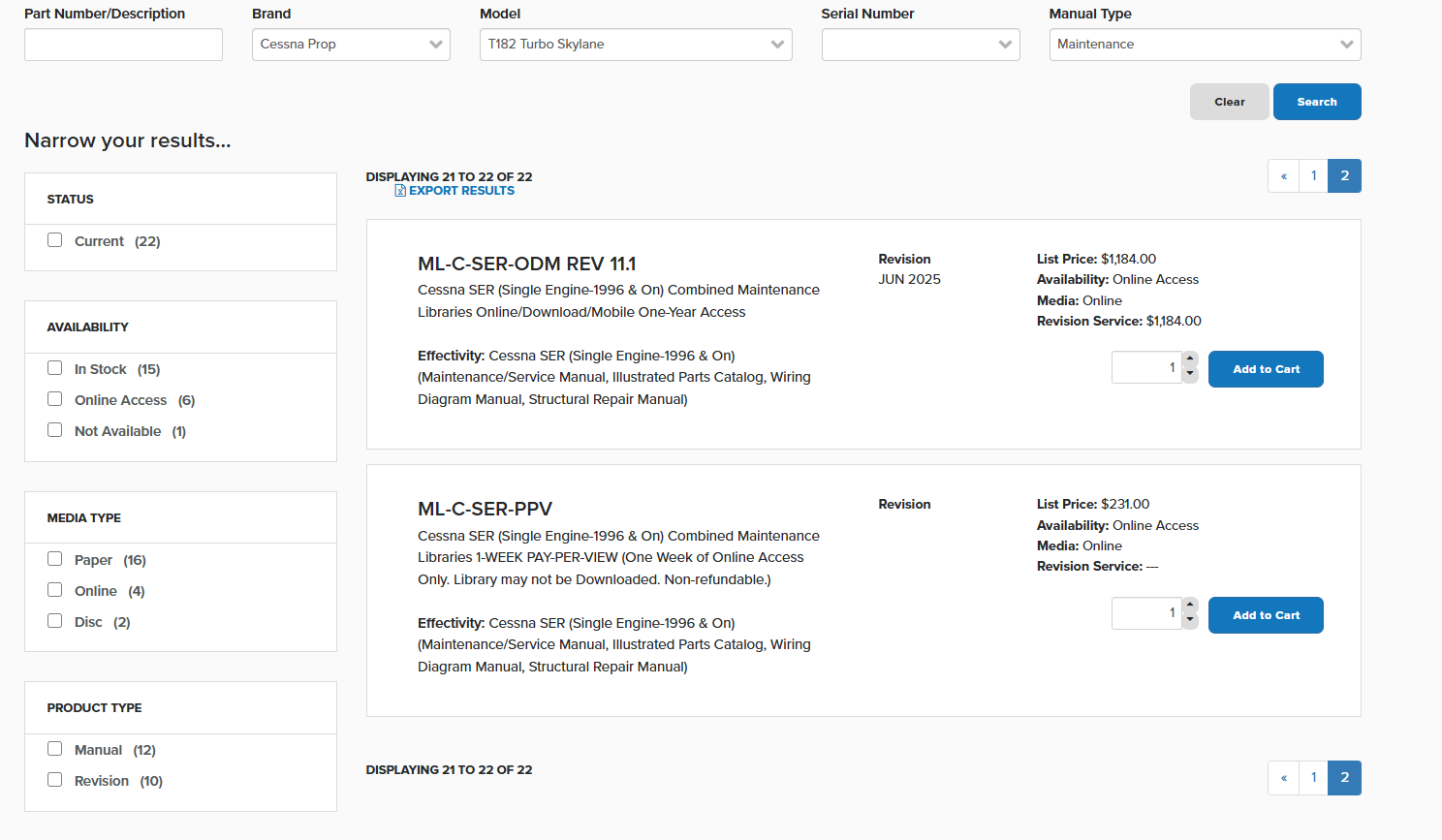Screen dimensions: 1442x840
Task: Open the Model dropdown showing T182 Turbo Skylane
Action: [x=636, y=45]
